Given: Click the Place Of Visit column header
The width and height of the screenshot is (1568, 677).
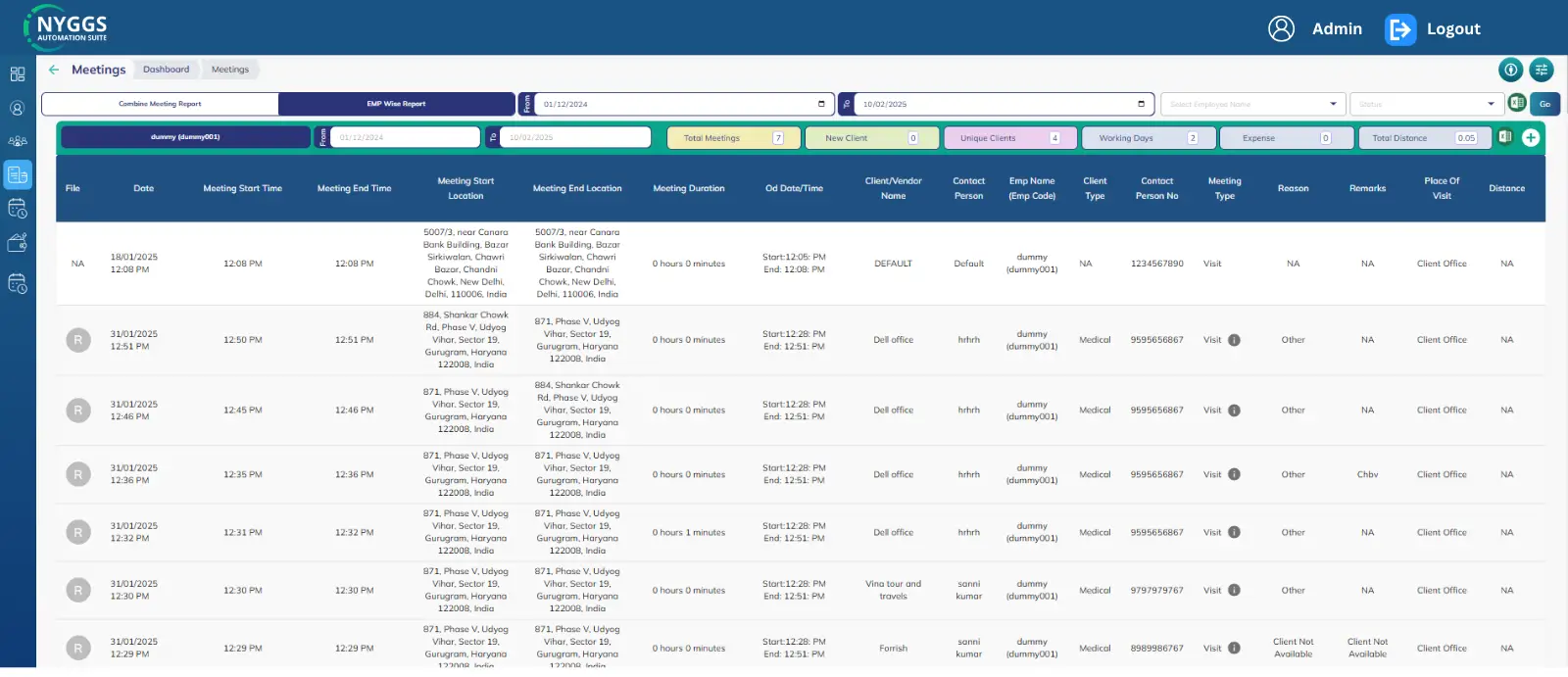Looking at the screenshot, I should pos(1442,188).
